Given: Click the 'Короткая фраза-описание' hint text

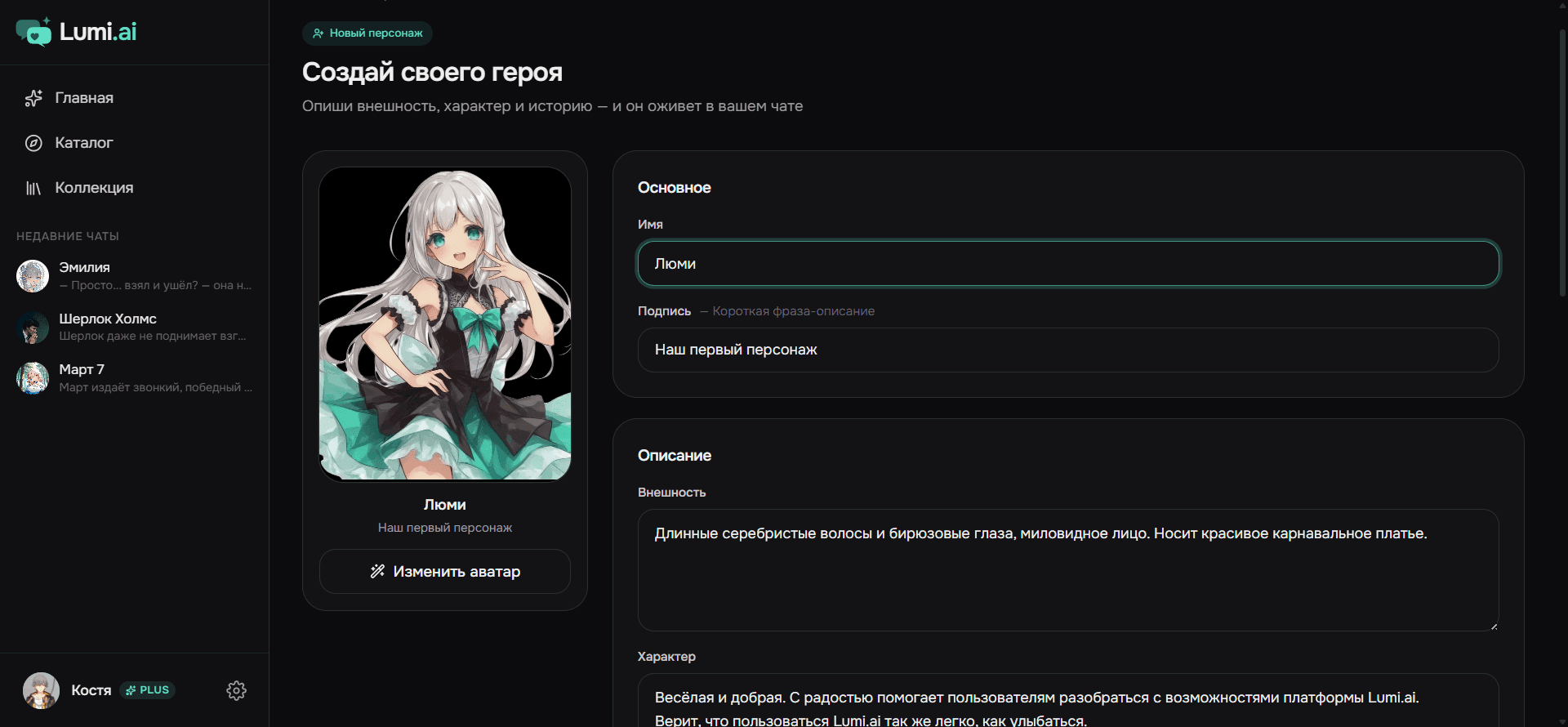Looking at the screenshot, I should tap(793, 311).
